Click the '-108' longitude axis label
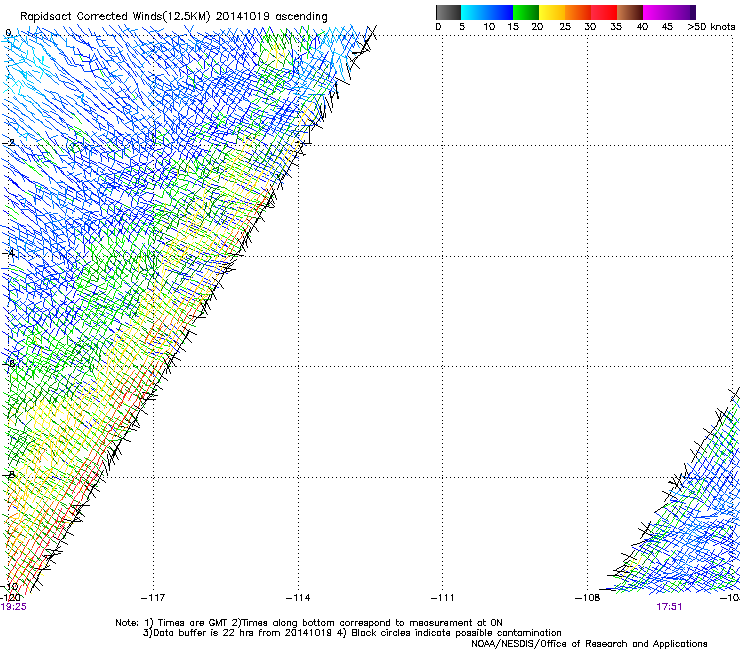The height and width of the screenshot is (650, 740). coord(587,598)
